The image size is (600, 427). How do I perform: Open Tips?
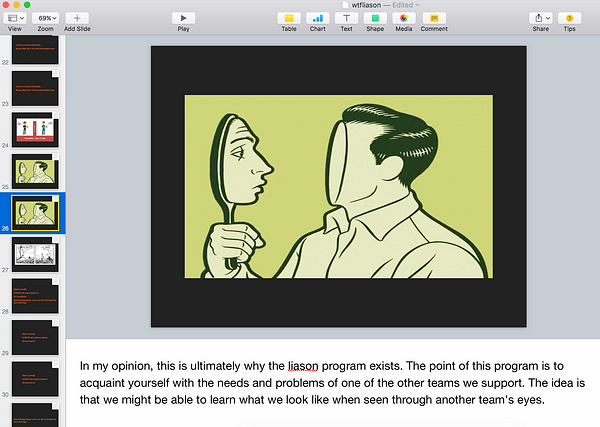point(569,18)
